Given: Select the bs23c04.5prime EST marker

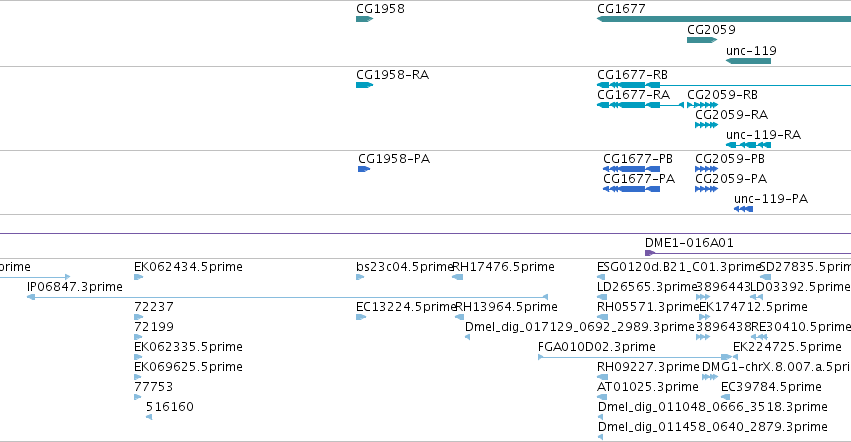Looking at the screenshot, I should [360, 277].
